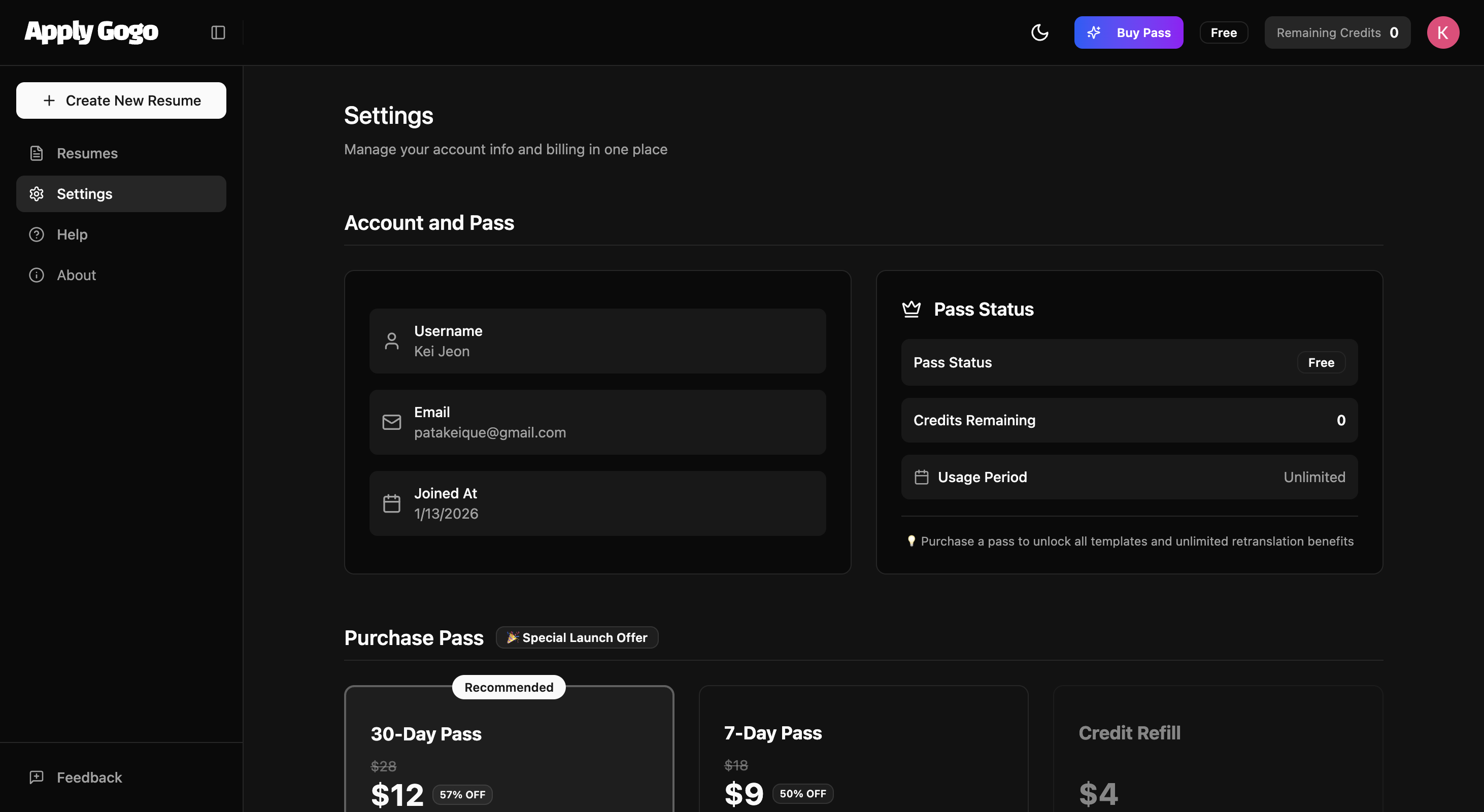The image size is (1484, 812).
Task: Click the user icon beside Username
Action: pyautogui.click(x=392, y=341)
